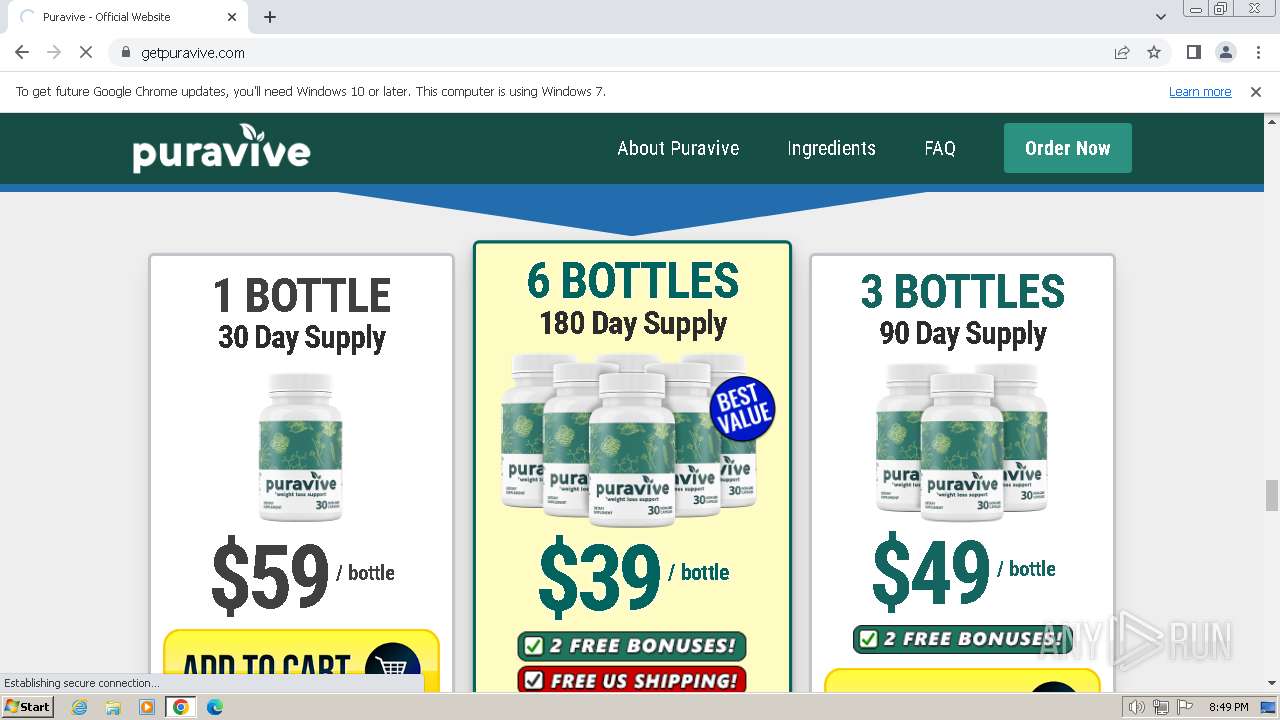The image size is (1280, 720).
Task: Click the browser back arrow
Action: click(22, 53)
